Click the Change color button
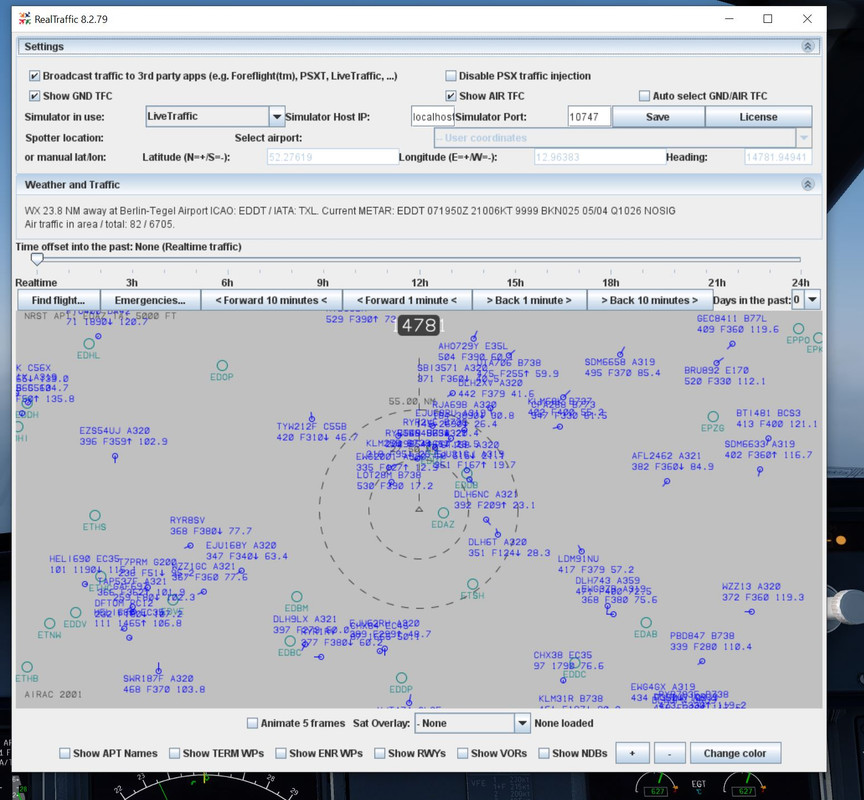 [735, 753]
